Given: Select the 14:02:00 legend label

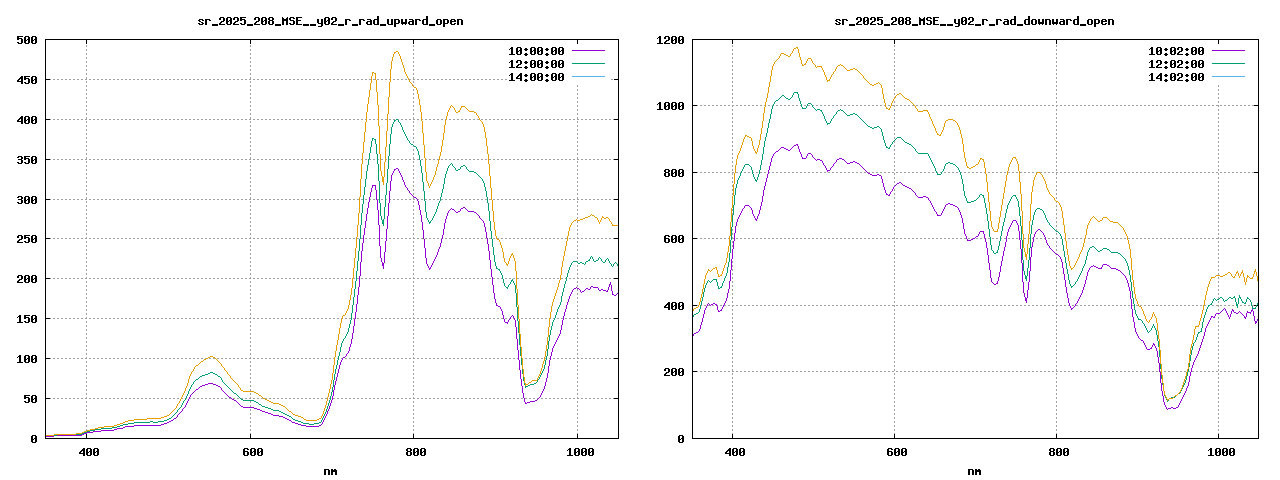Looking at the screenshot, I should click(x=1177, y=77).
